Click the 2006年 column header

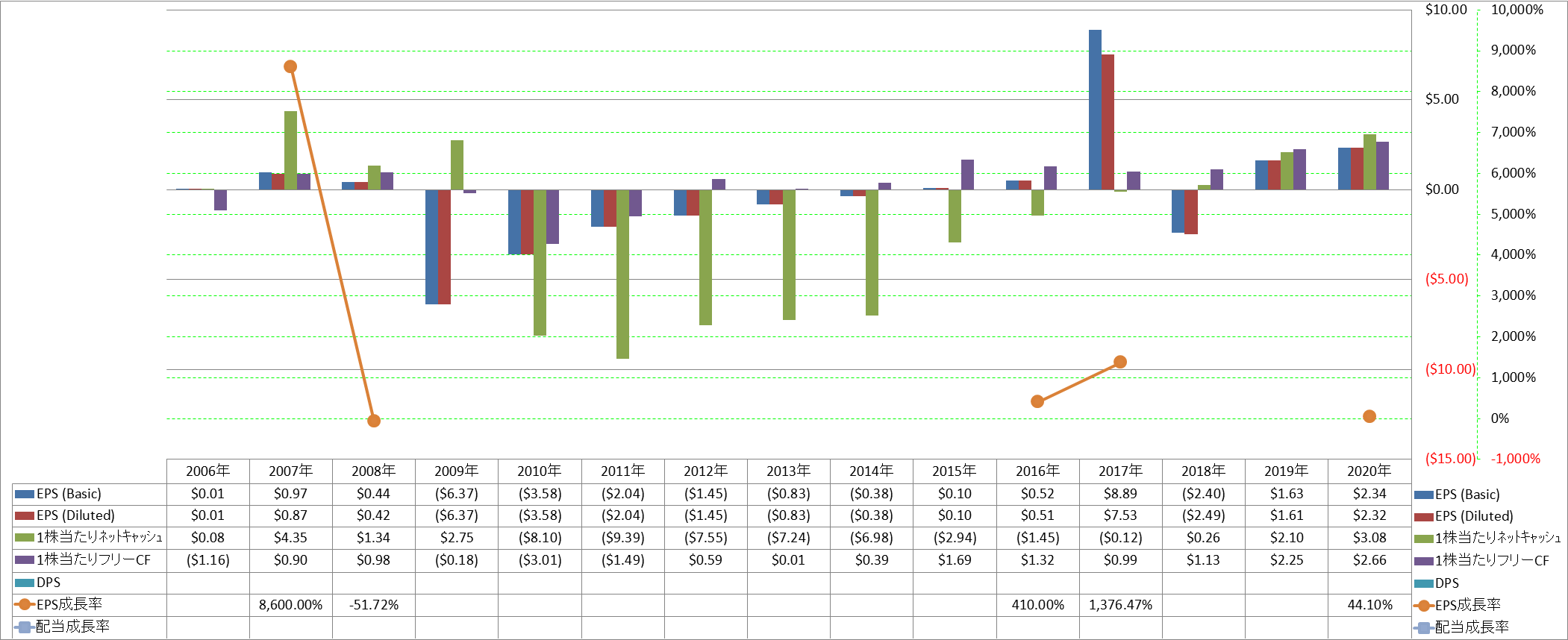tap(207, 471)
